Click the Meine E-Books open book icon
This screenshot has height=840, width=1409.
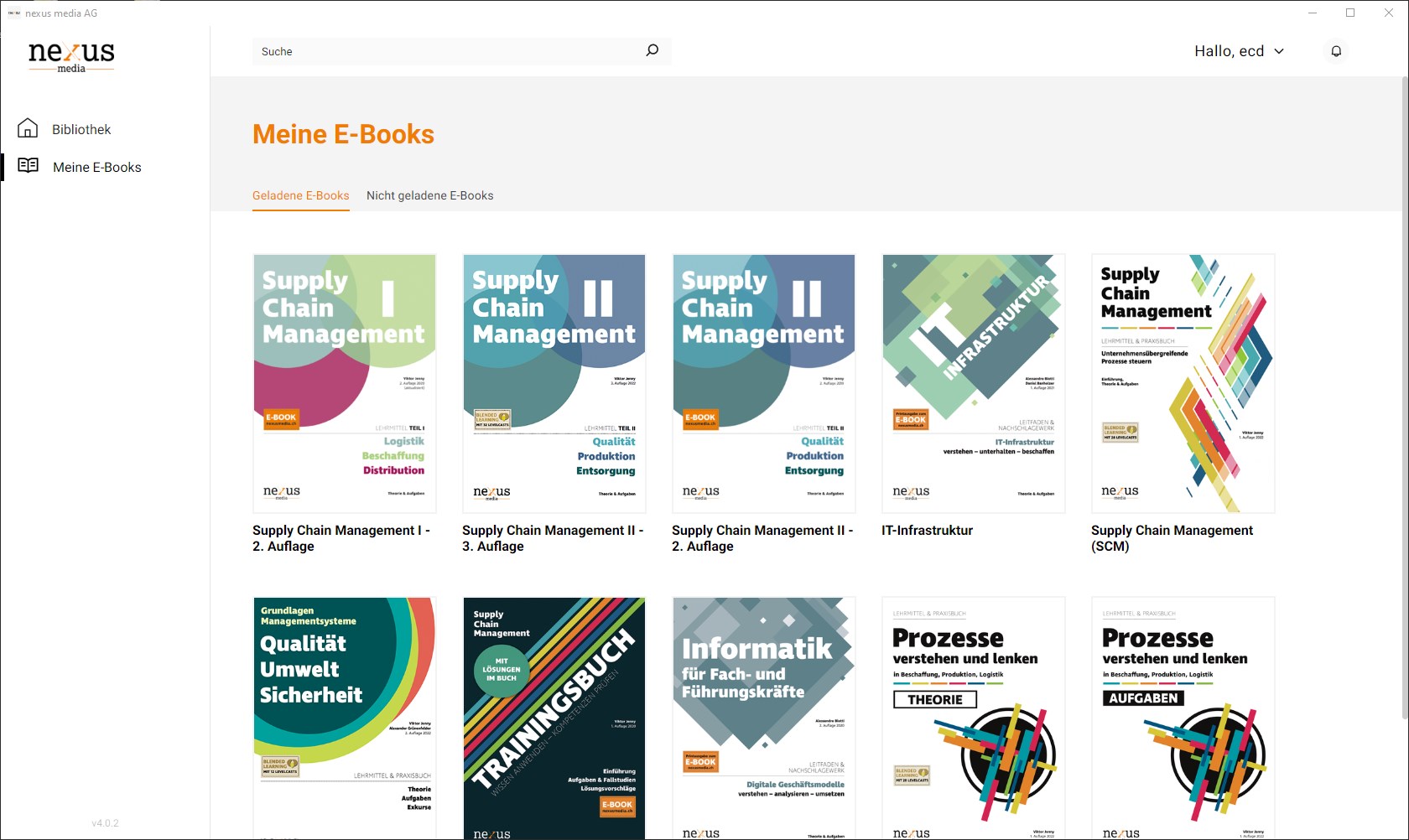coord(29,165)
